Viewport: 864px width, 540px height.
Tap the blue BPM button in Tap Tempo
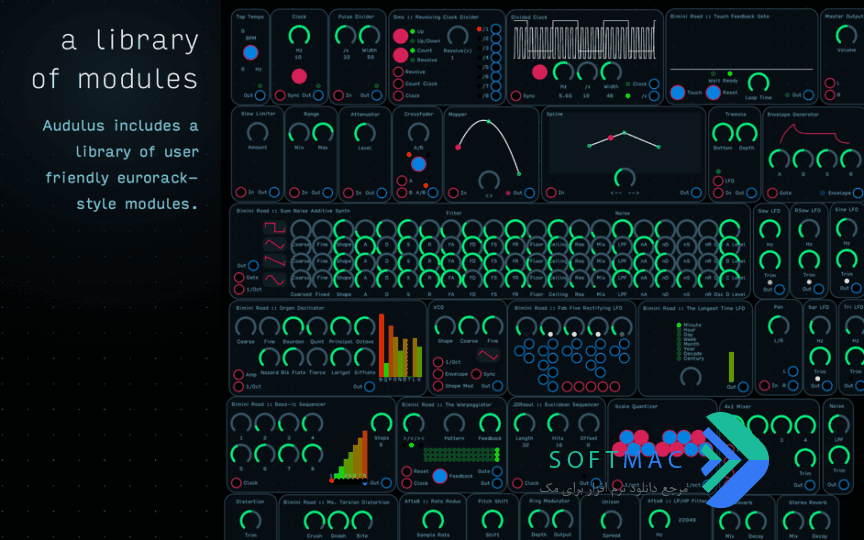click(250, 53)
